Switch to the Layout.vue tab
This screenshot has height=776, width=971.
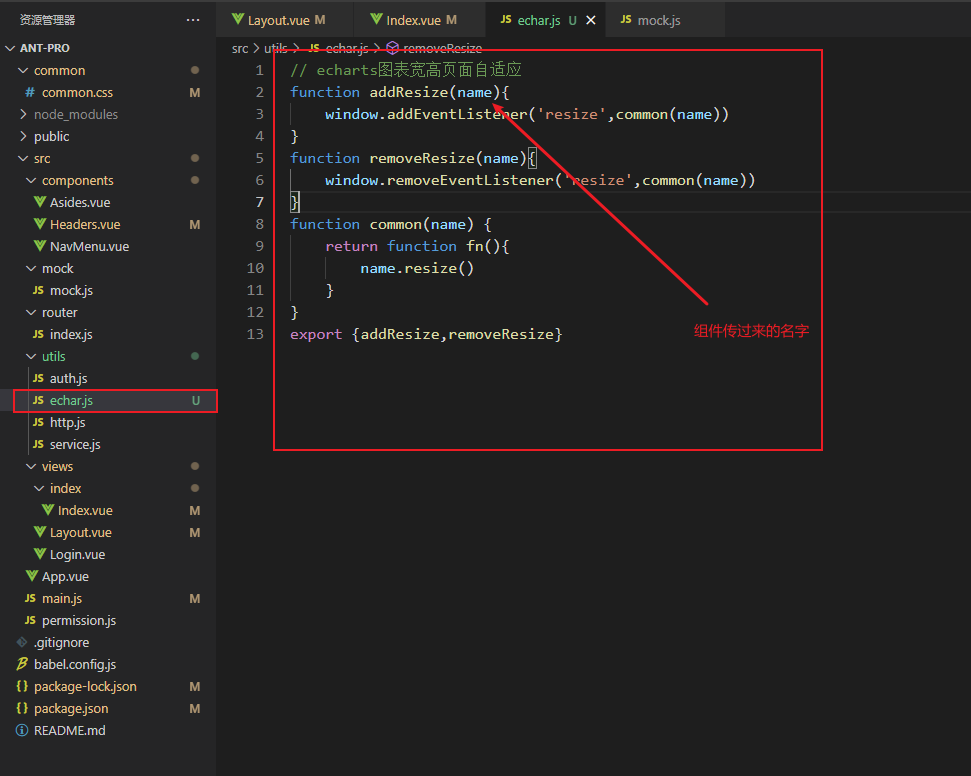pos(285,20)
